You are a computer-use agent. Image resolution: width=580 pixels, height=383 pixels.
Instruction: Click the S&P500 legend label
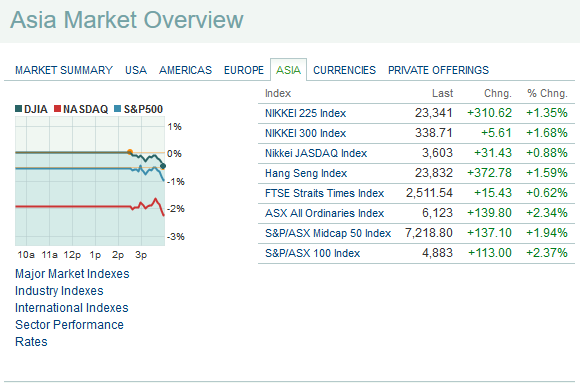(143, 109)
